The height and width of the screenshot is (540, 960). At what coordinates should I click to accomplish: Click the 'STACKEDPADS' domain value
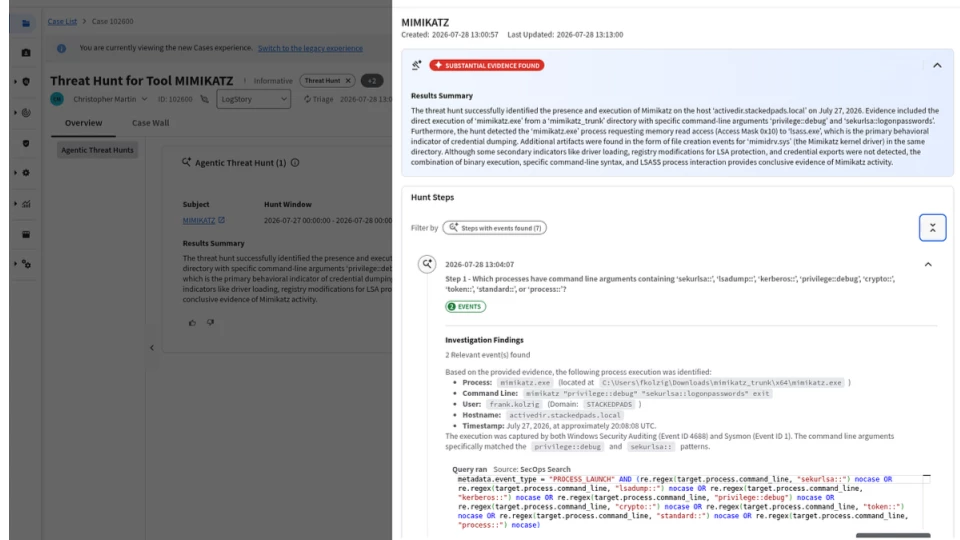[x=609, y=405]
